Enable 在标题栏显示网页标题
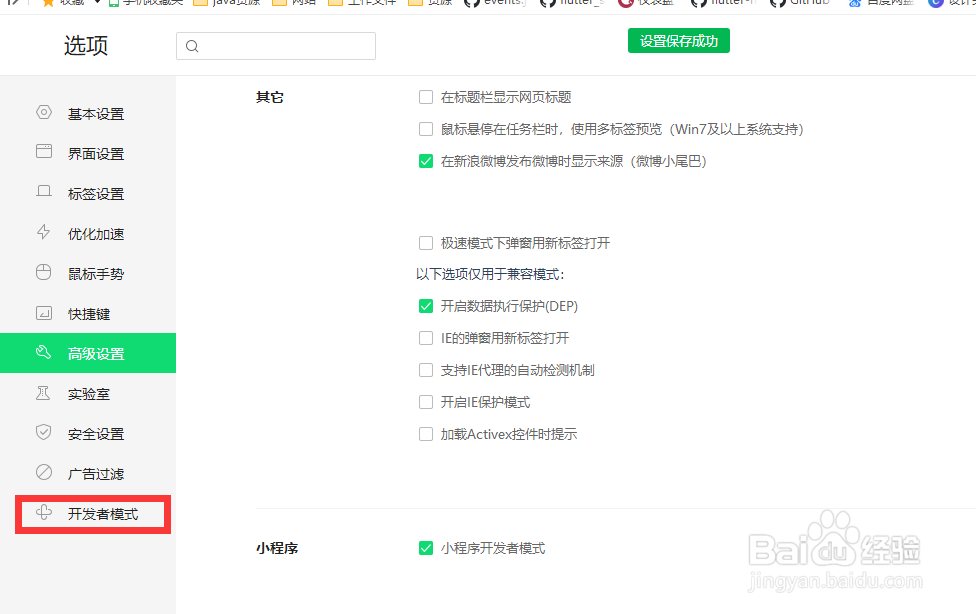The height and width of the screenshot is (614, 976). click(425, 97)
